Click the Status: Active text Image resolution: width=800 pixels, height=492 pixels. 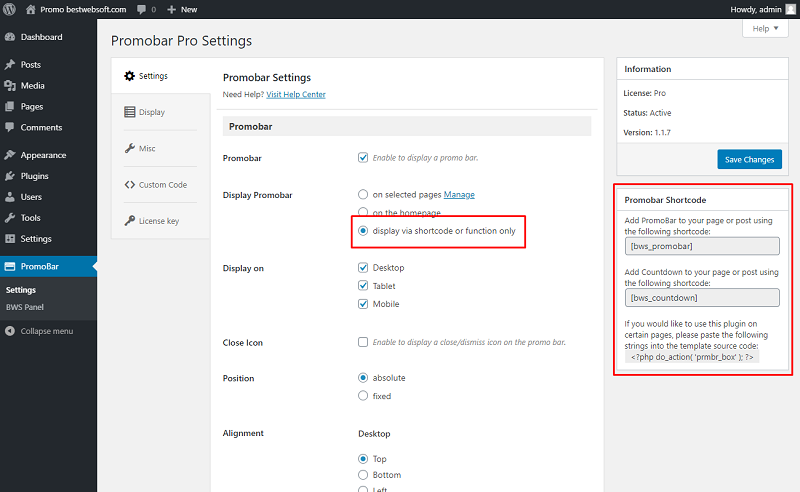pos(647,113)
